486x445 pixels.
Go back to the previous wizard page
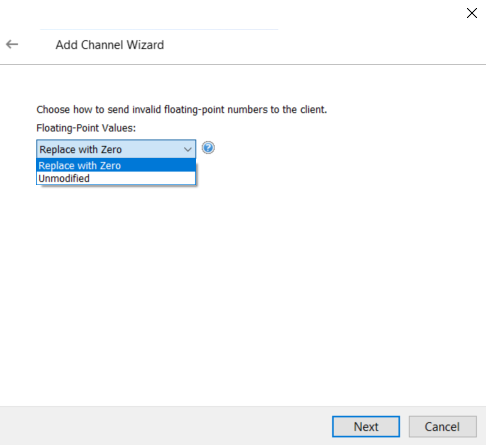(12, 44)
